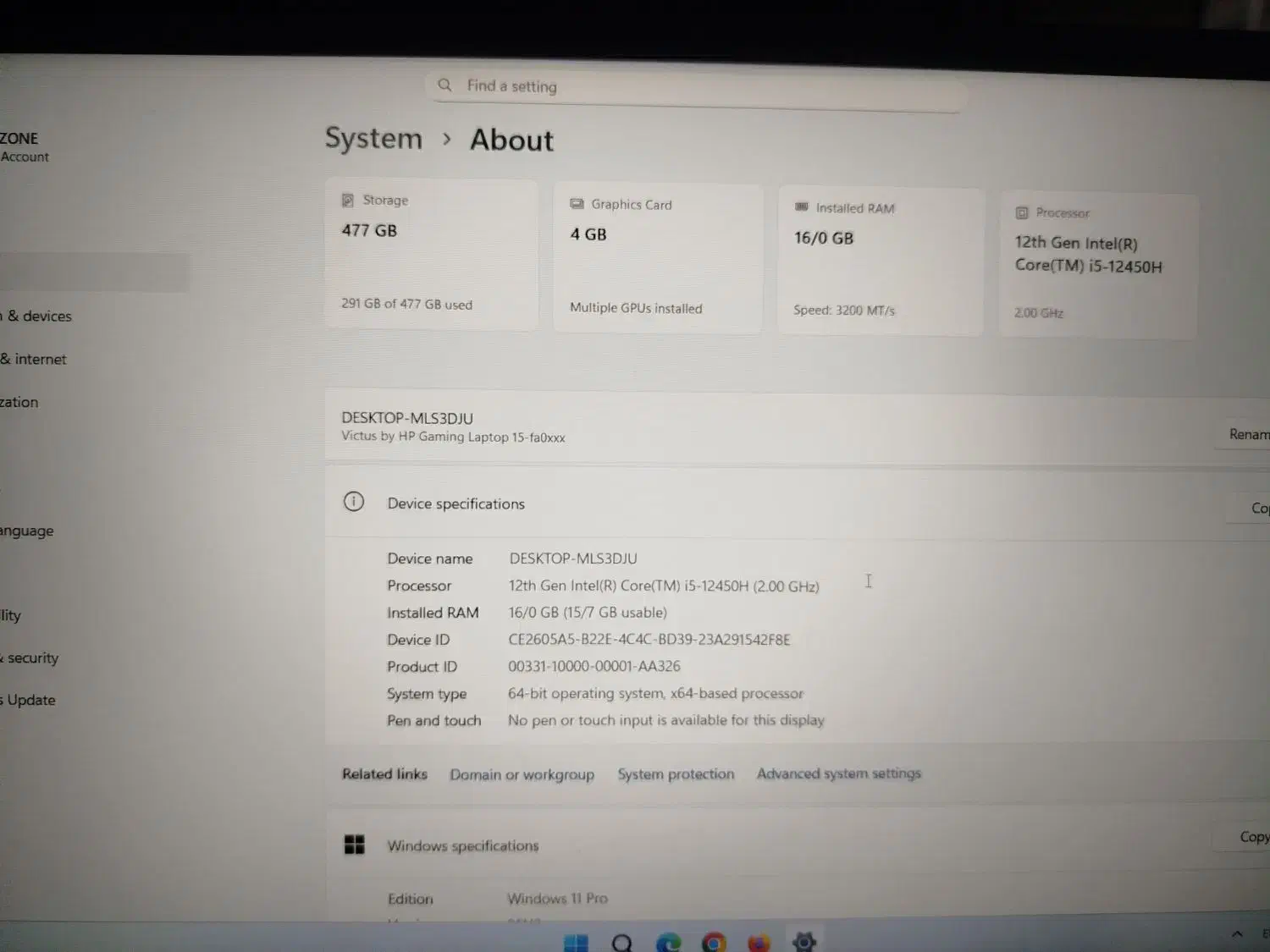Click the Installed RAM usable value

(x=588, y=612)
